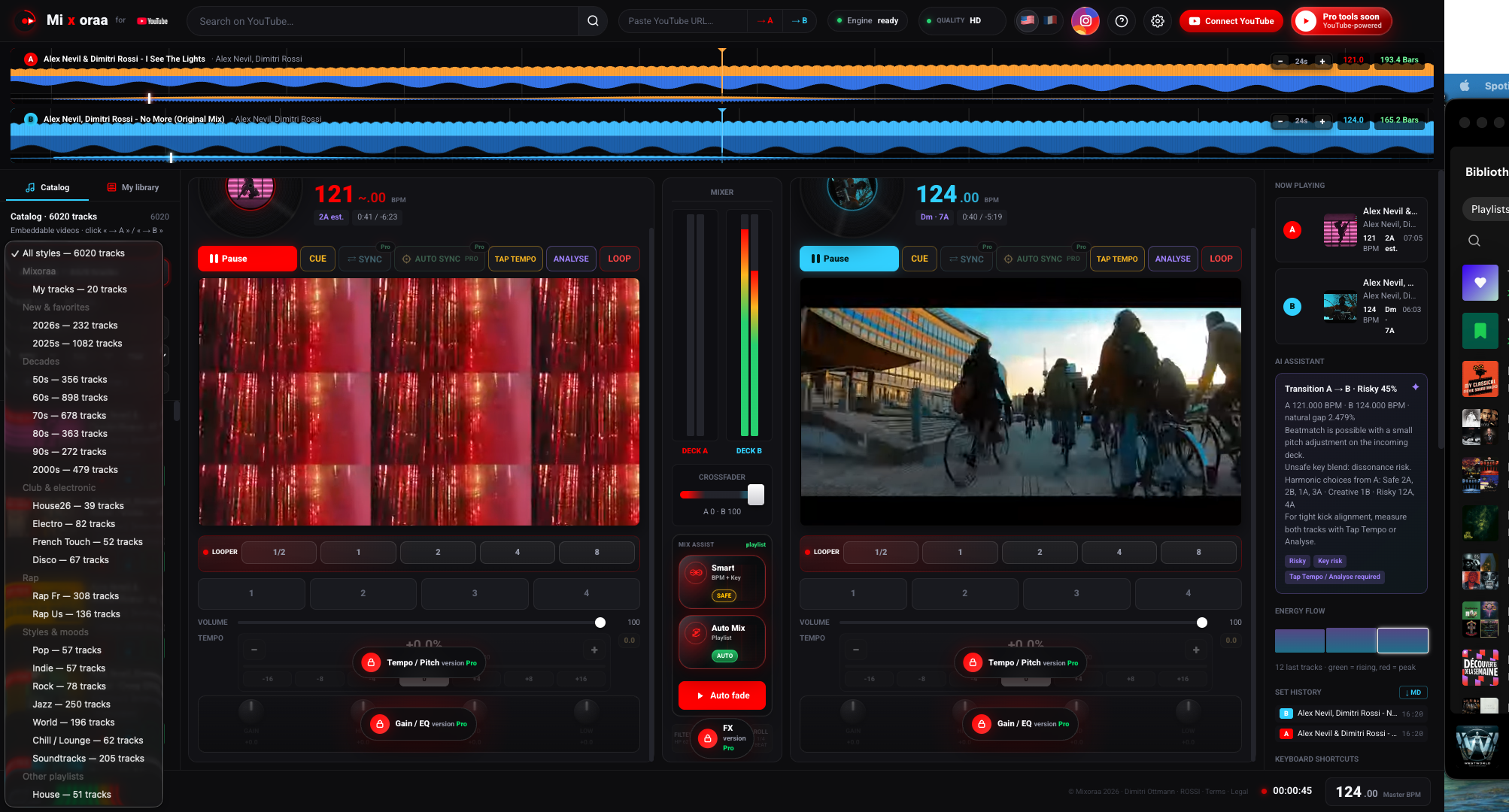Pause deck A playback
This screenshot has height=812, width=1509.
247,259
